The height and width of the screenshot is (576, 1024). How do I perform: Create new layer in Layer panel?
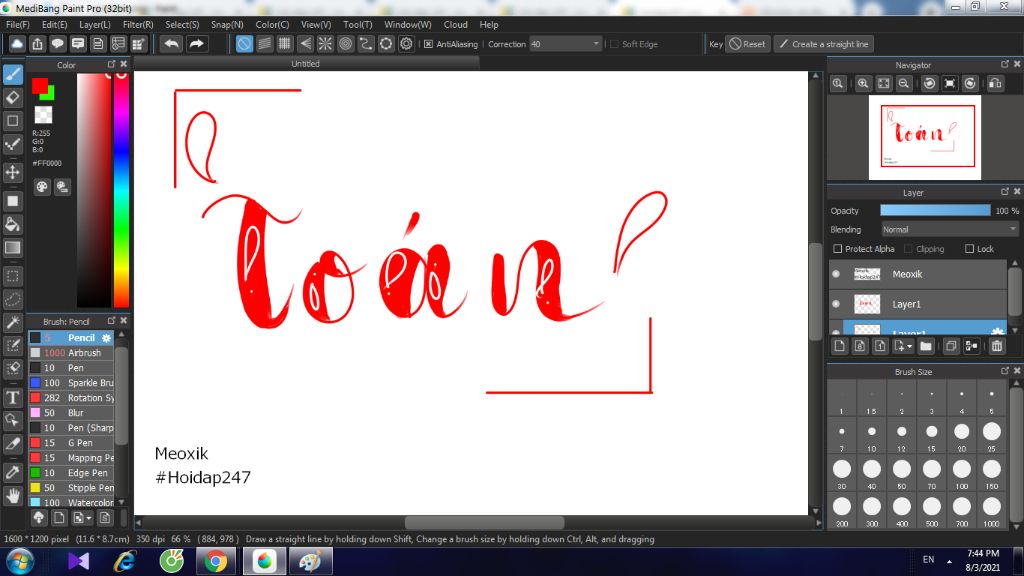tap(840, 345)
